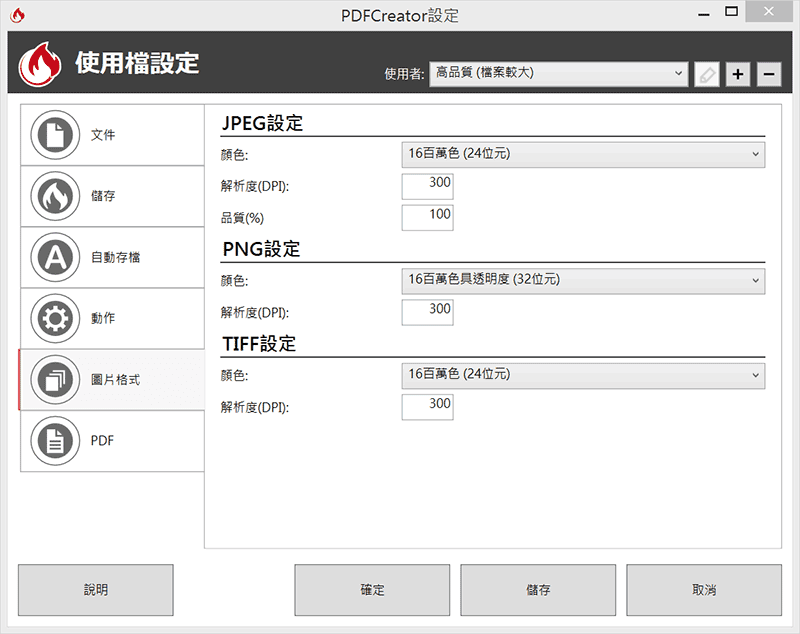Maximize the PDFCreator settings window
This screenshot has height=634, width=800.
pyautogui.click(x=732, y=12)
